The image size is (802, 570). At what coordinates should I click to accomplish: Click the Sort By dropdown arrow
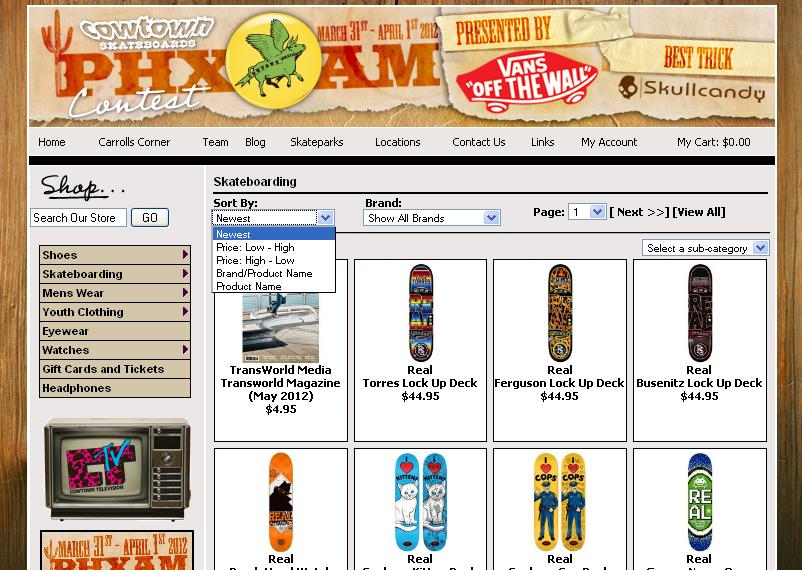[325, 218]
